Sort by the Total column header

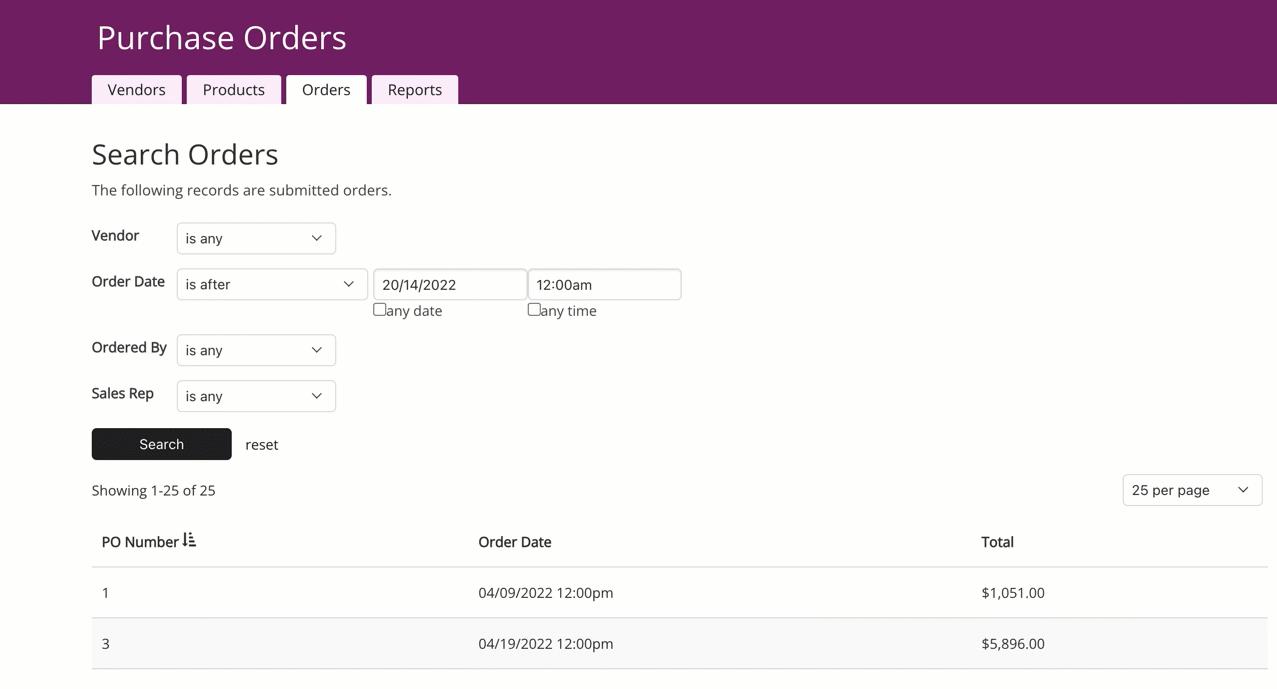(x=997, y=542)
